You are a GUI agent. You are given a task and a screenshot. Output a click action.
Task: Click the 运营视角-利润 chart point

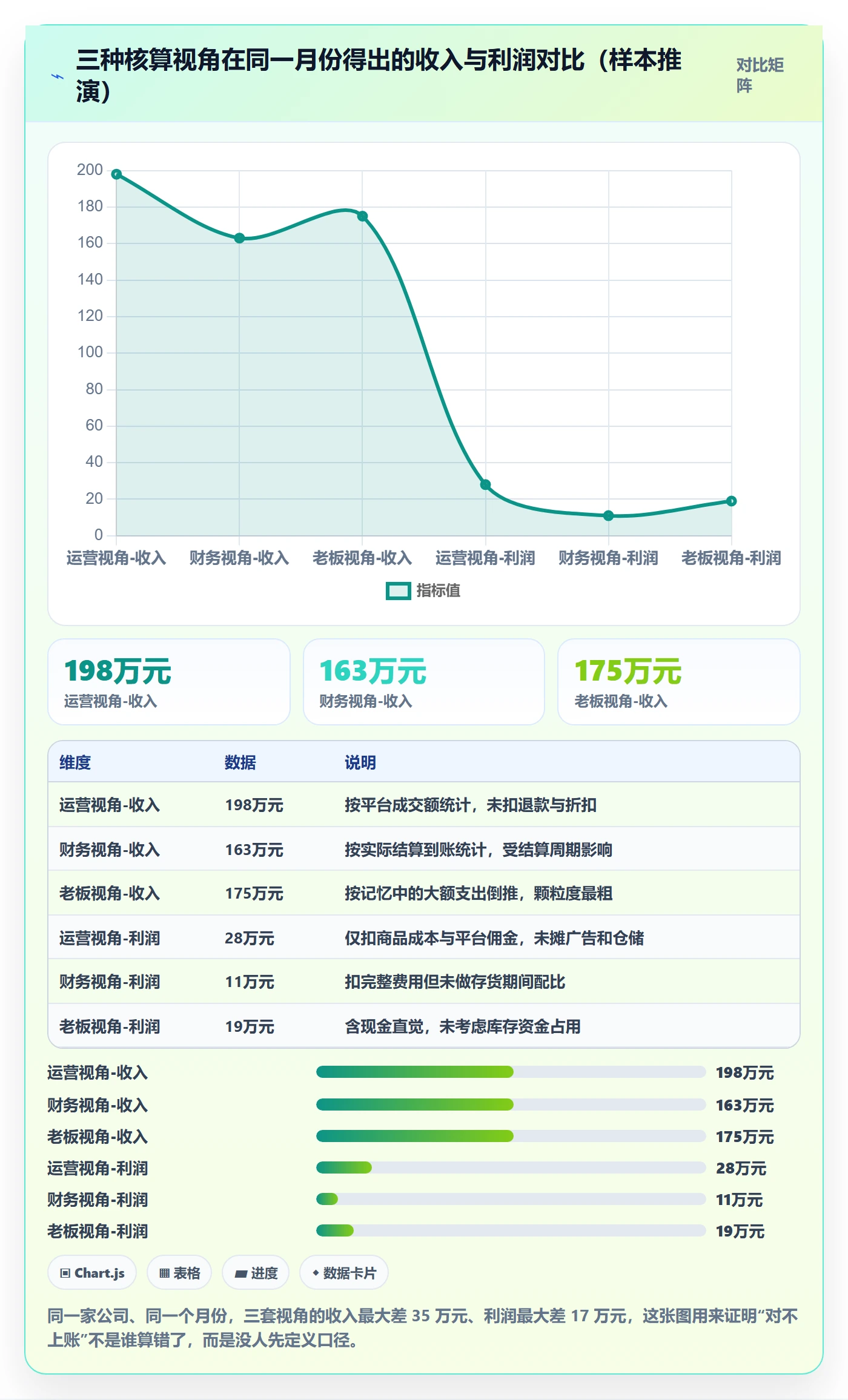486,485
